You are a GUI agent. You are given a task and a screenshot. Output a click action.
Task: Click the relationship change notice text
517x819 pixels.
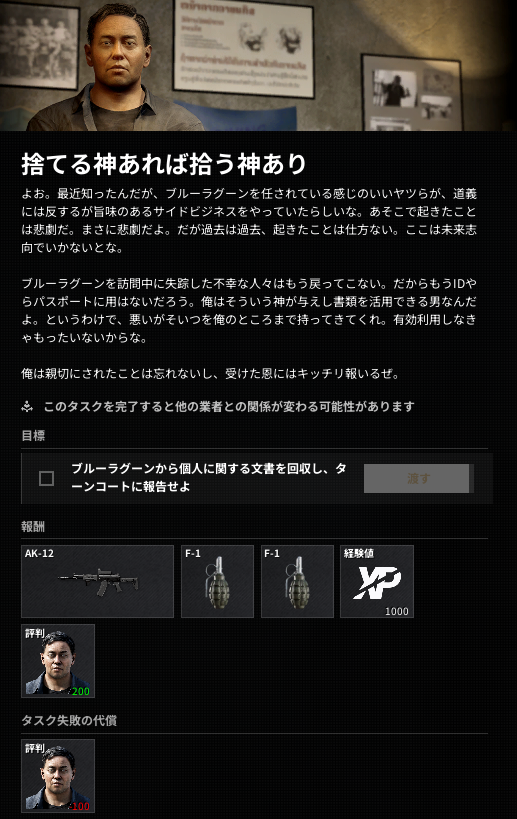(229, 406)
